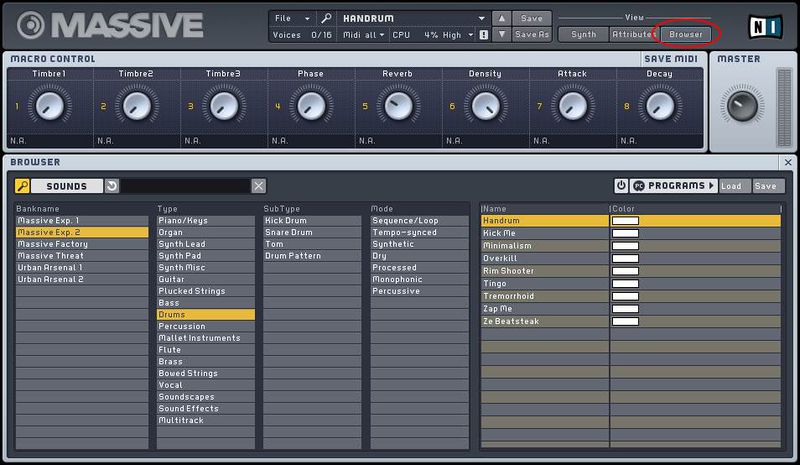This screenshot has height=465, width=800.
Task: Toggle the power button next to Programs
Action: tap(621, 186)
